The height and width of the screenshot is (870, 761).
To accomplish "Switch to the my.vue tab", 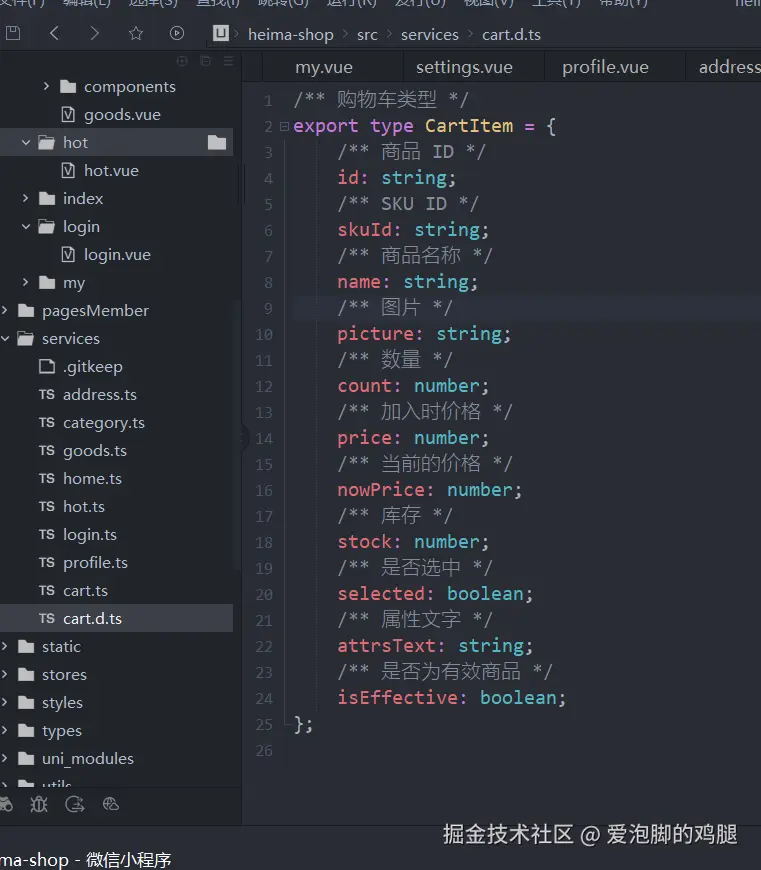I will 324,67.
